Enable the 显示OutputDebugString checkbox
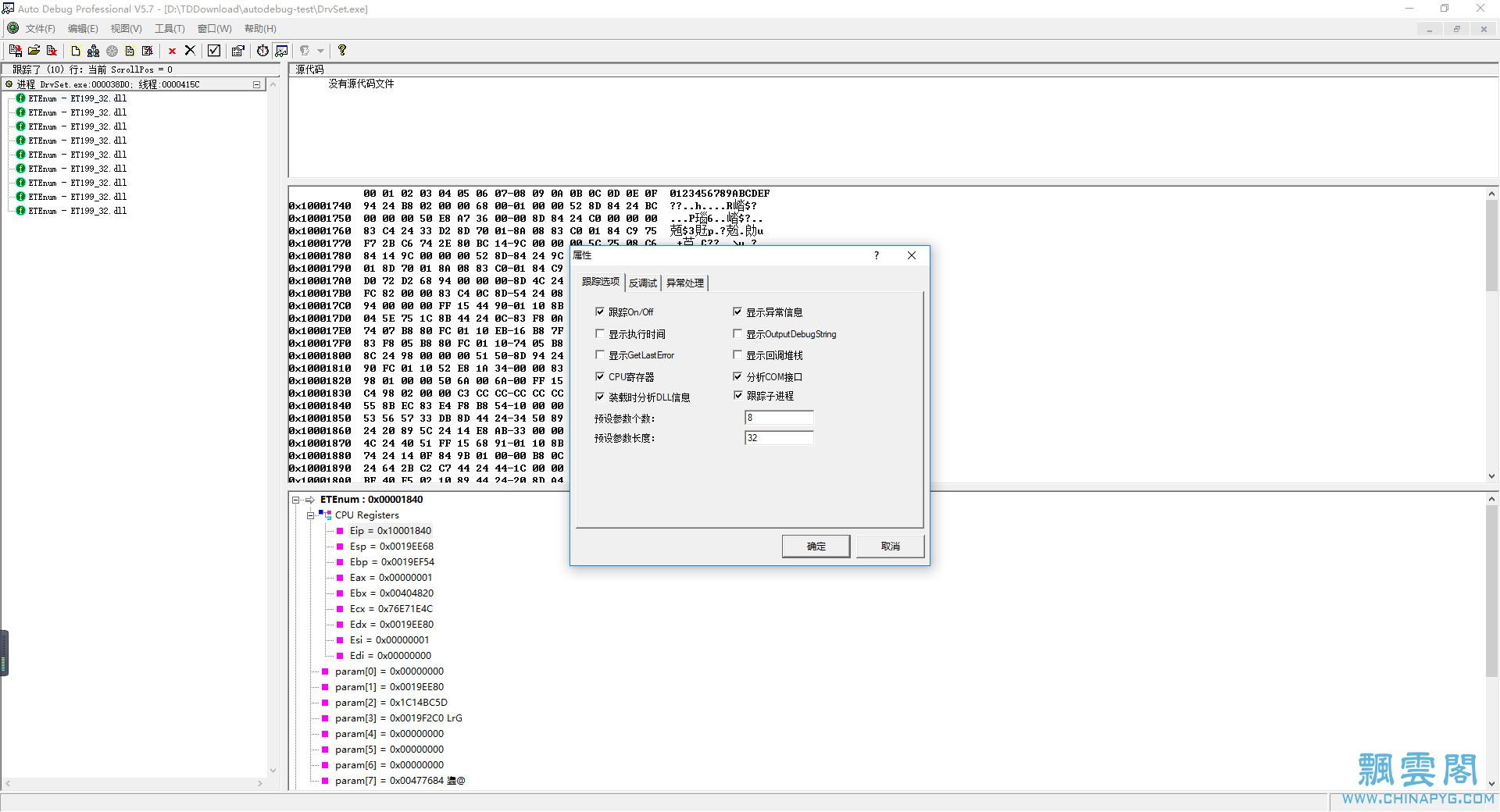Viewport: 1500px width, 812px height. 737,333
